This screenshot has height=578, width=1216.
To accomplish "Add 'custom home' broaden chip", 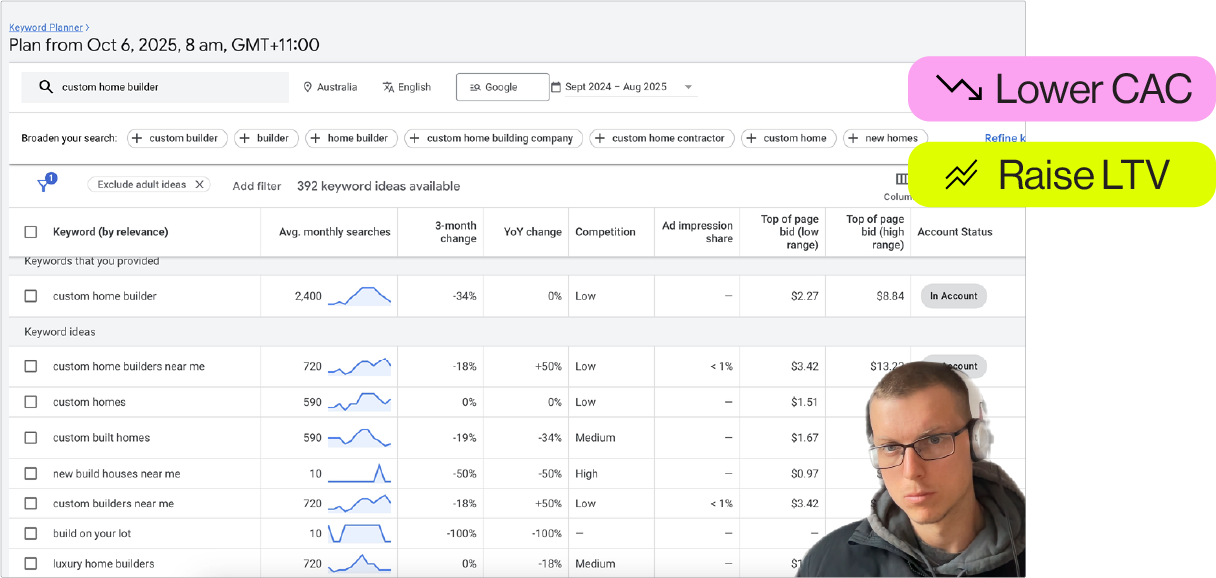I will (788, 138).
